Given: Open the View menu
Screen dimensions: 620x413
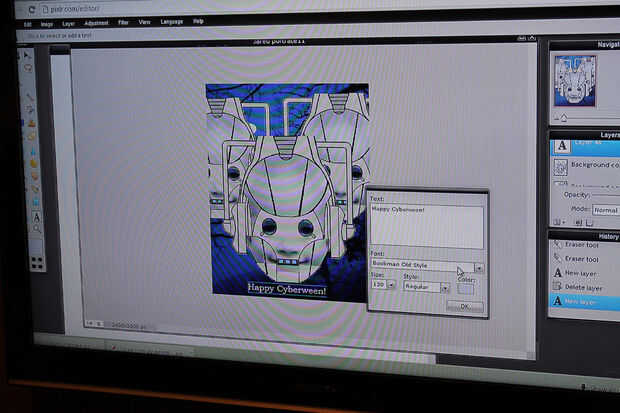Looking at the screenshot, I should click(x=144, y=22).
